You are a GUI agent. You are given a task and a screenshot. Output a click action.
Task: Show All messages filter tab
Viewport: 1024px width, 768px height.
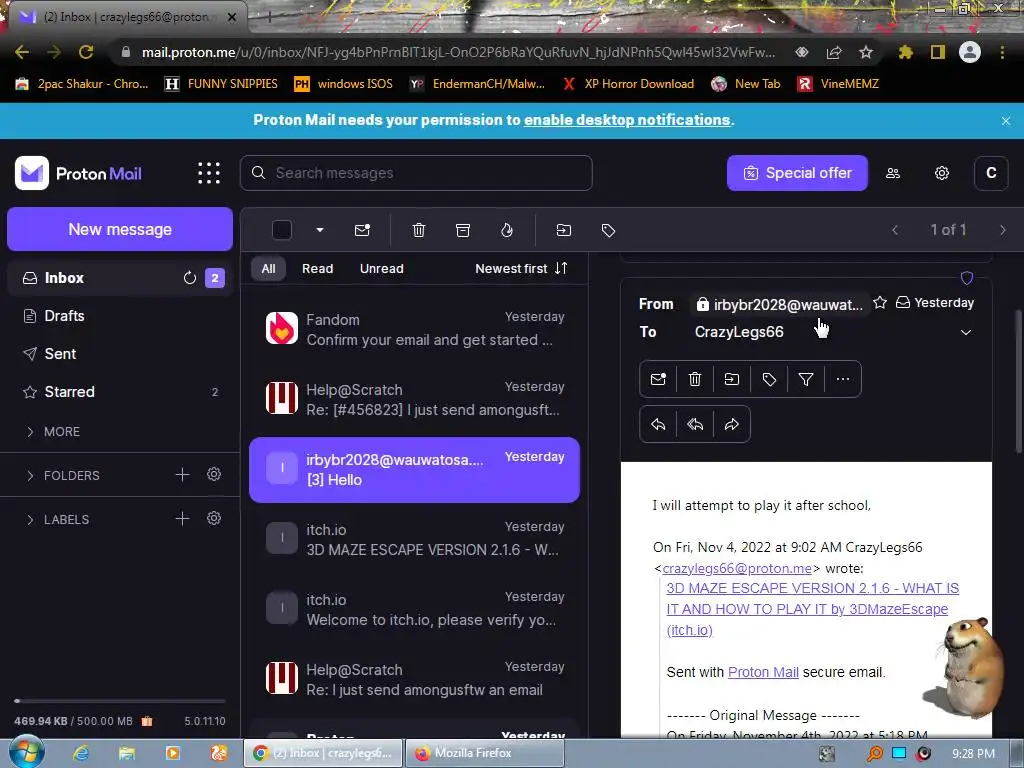pyautogui.click(x=268, y=268)
